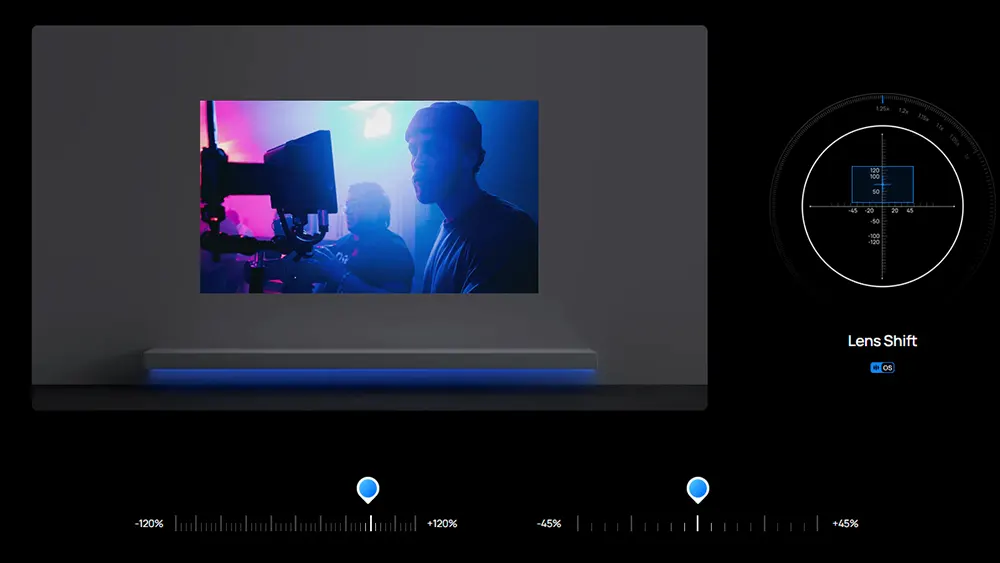This screenshot has height=563, width=1000.
Task: Click the 1.2x zoom mark on the dial
Action: pyautogui.click(x=904, y=112)
